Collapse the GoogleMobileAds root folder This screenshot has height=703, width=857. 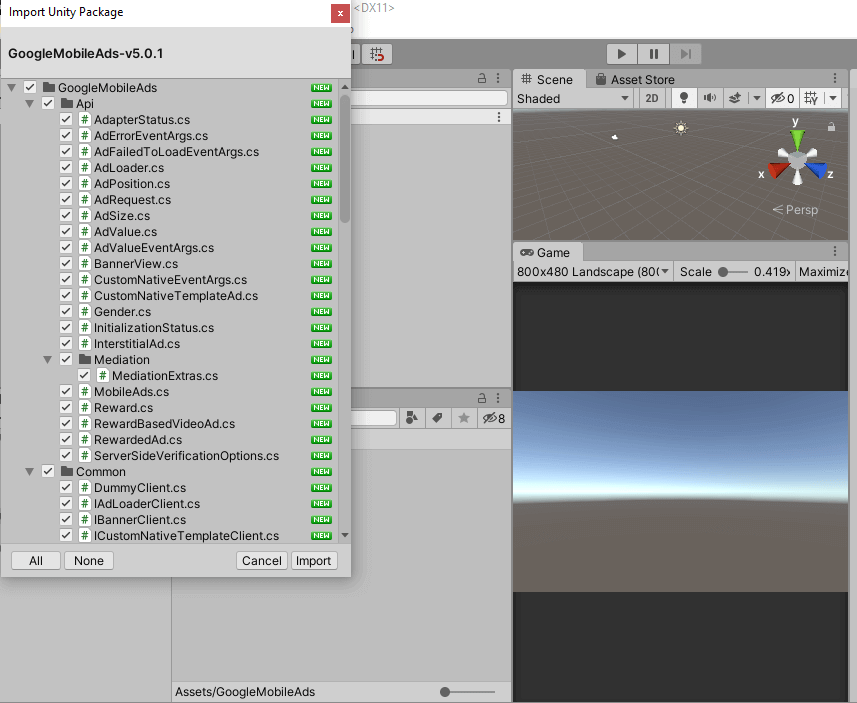11,87
